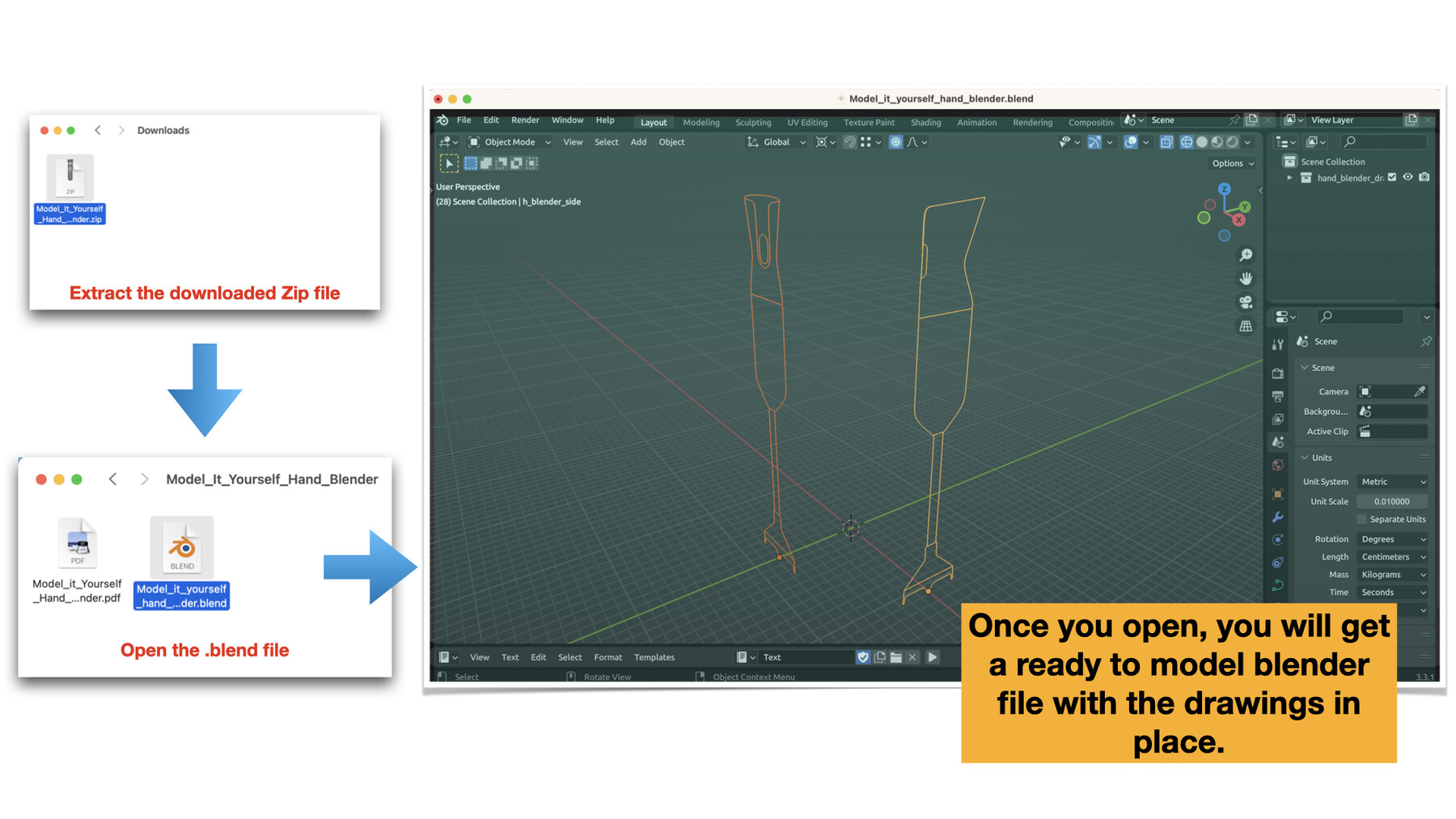Open the viewport Options dropdown
Viewport: 1456px width, 819px height.
pos(1233,163)
